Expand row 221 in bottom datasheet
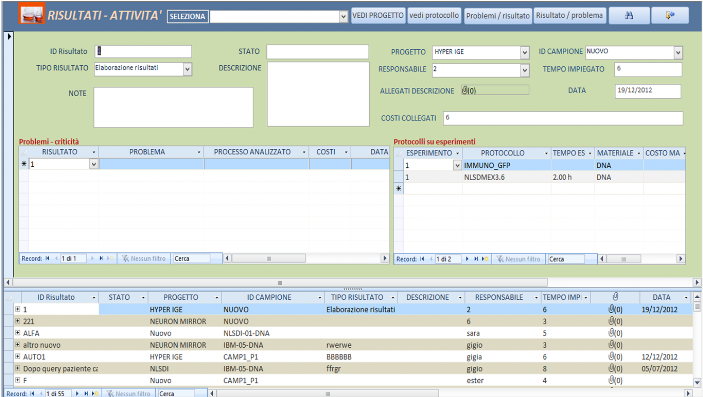Image resolution: width=703 pixels, height=397 pixels. pyautogui.click(x=17, y=321)
